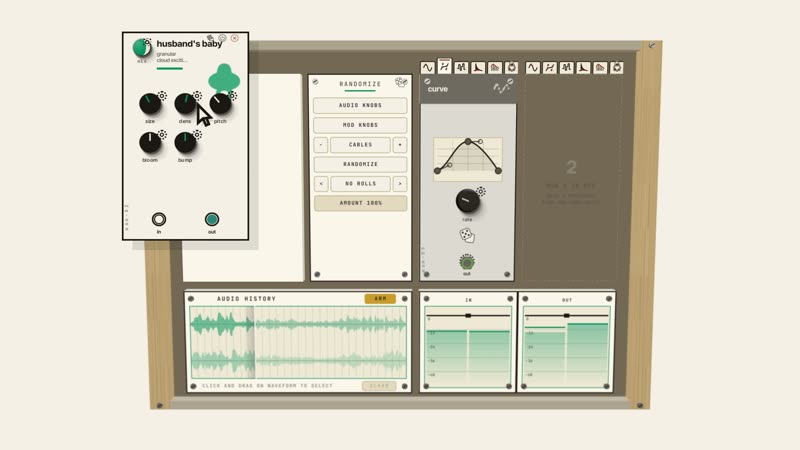The height and width of the screenshot is (450, 800).
Task: Click the CLEAR button in Audio History
Action: 379,386
